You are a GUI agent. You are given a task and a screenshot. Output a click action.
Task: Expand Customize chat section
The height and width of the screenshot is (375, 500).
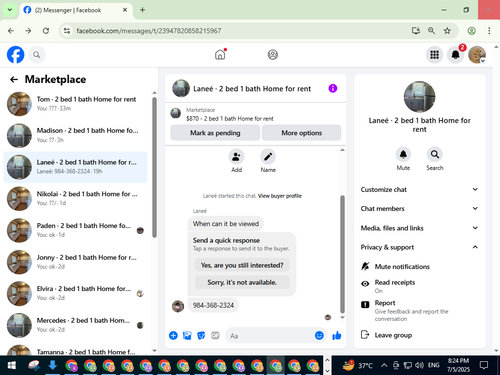pos(419,189)
